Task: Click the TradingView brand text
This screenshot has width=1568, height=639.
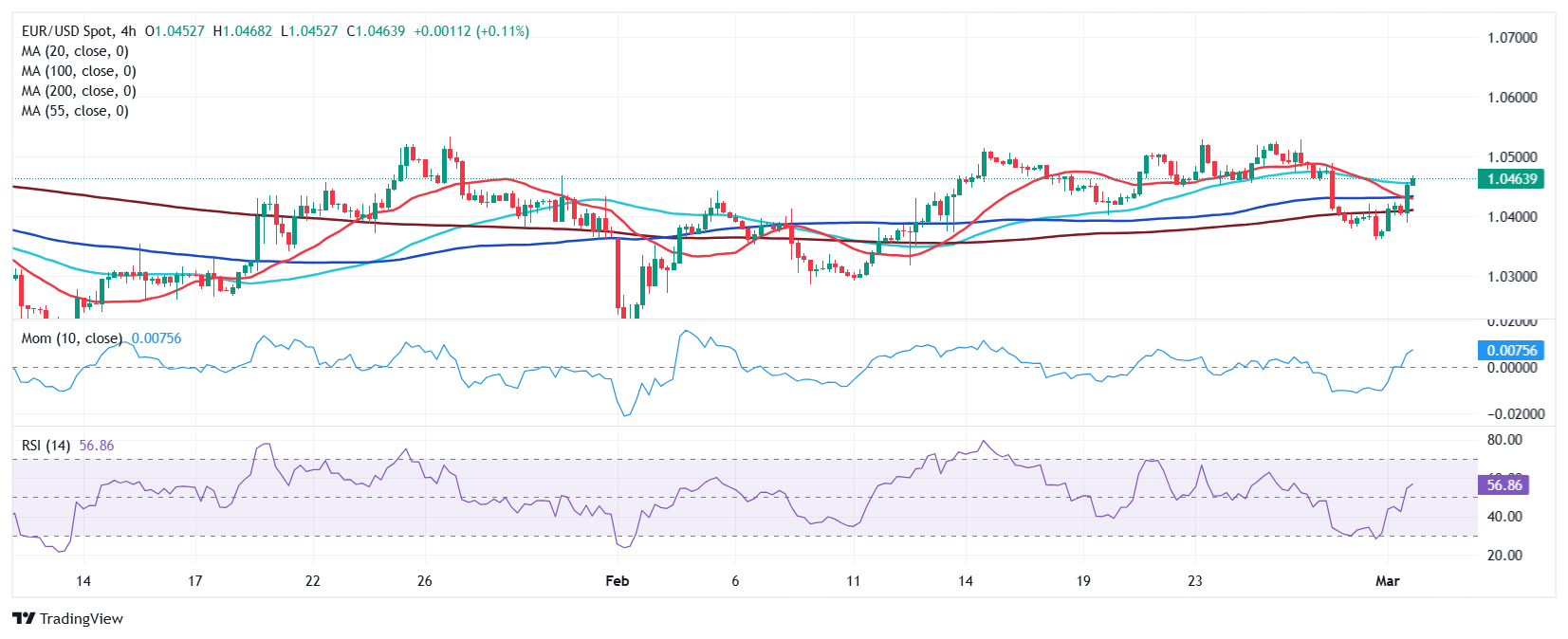Action: 82,618
